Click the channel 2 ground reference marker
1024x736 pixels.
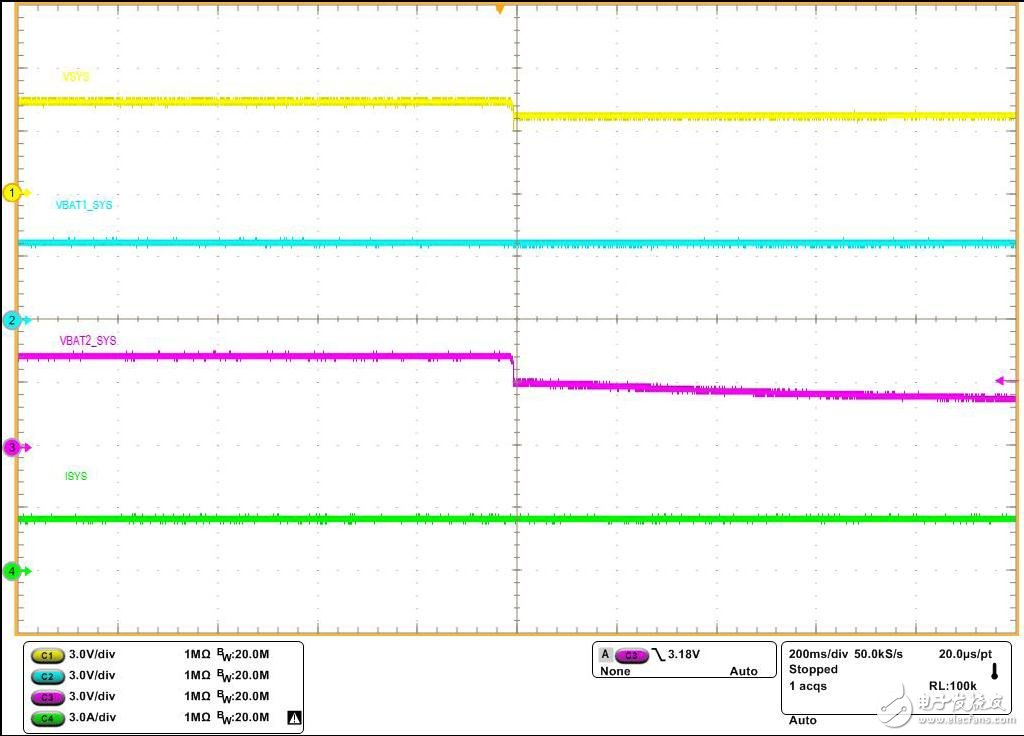tap(14, 320)
